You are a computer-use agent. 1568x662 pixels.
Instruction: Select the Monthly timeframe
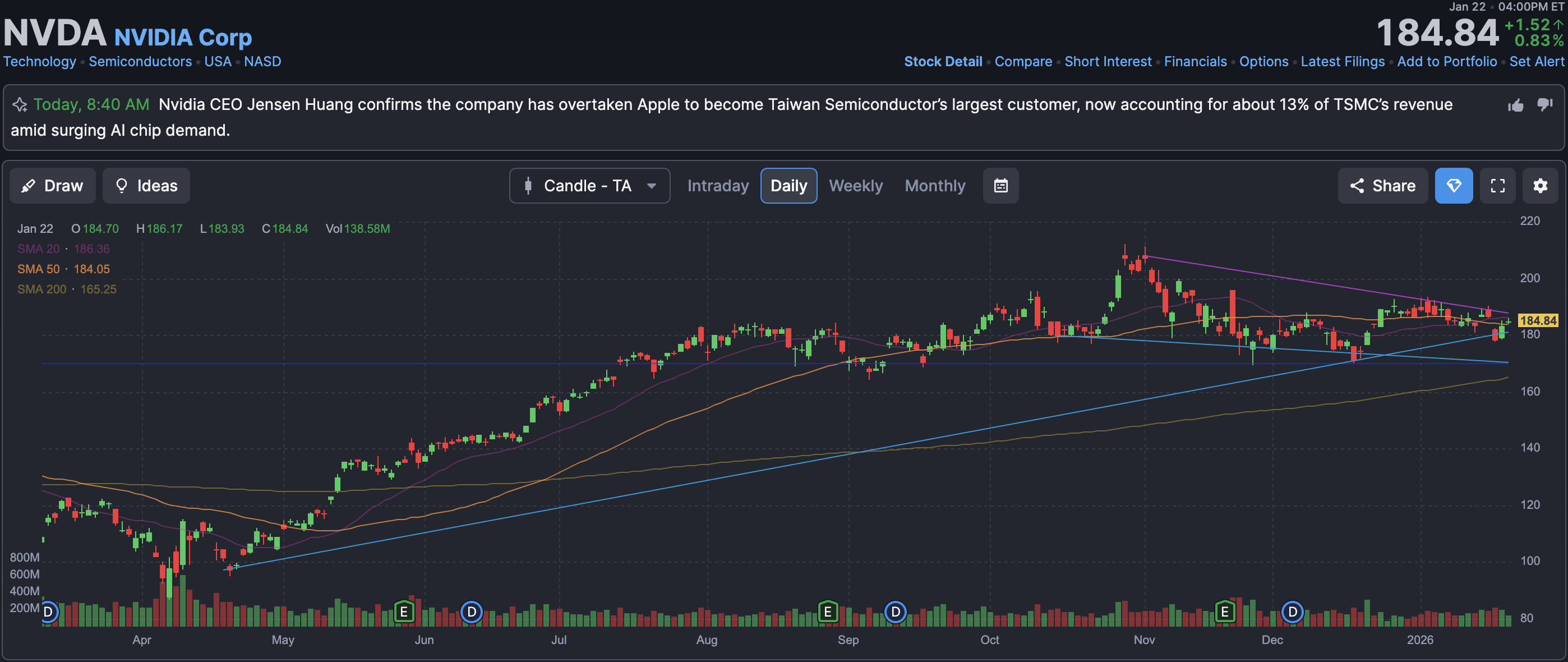tap(935, 186)
